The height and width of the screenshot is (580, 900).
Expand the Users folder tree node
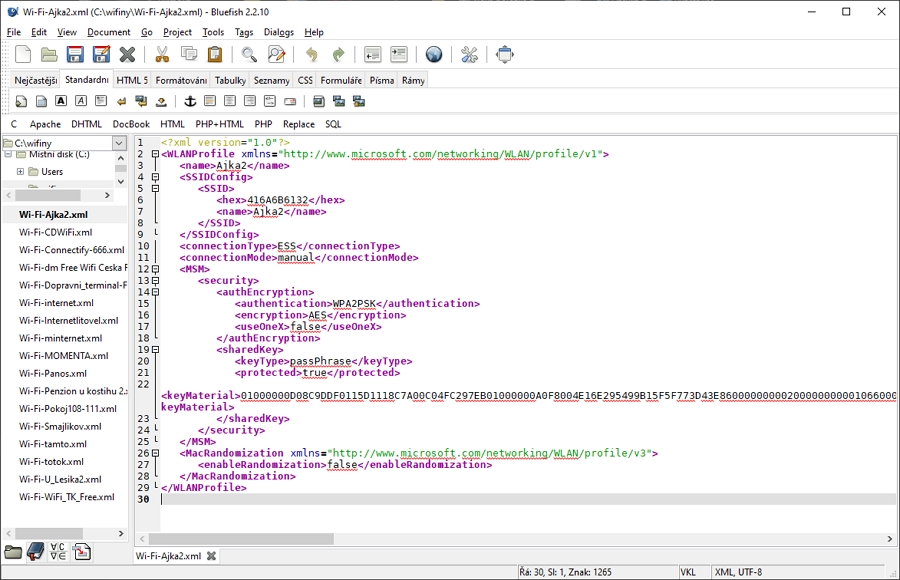[20, 172]
